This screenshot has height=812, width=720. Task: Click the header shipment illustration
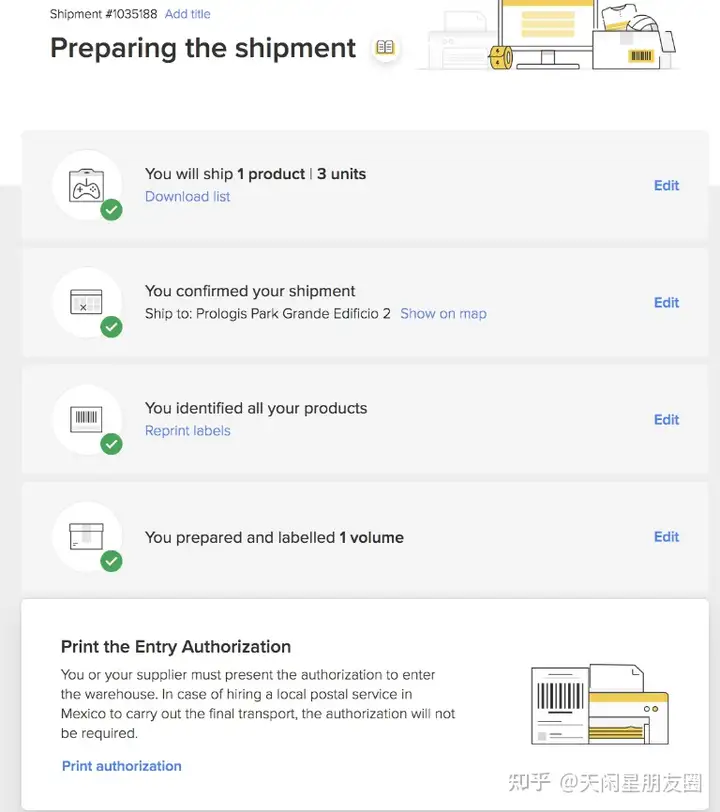click(x=552, y=35)
